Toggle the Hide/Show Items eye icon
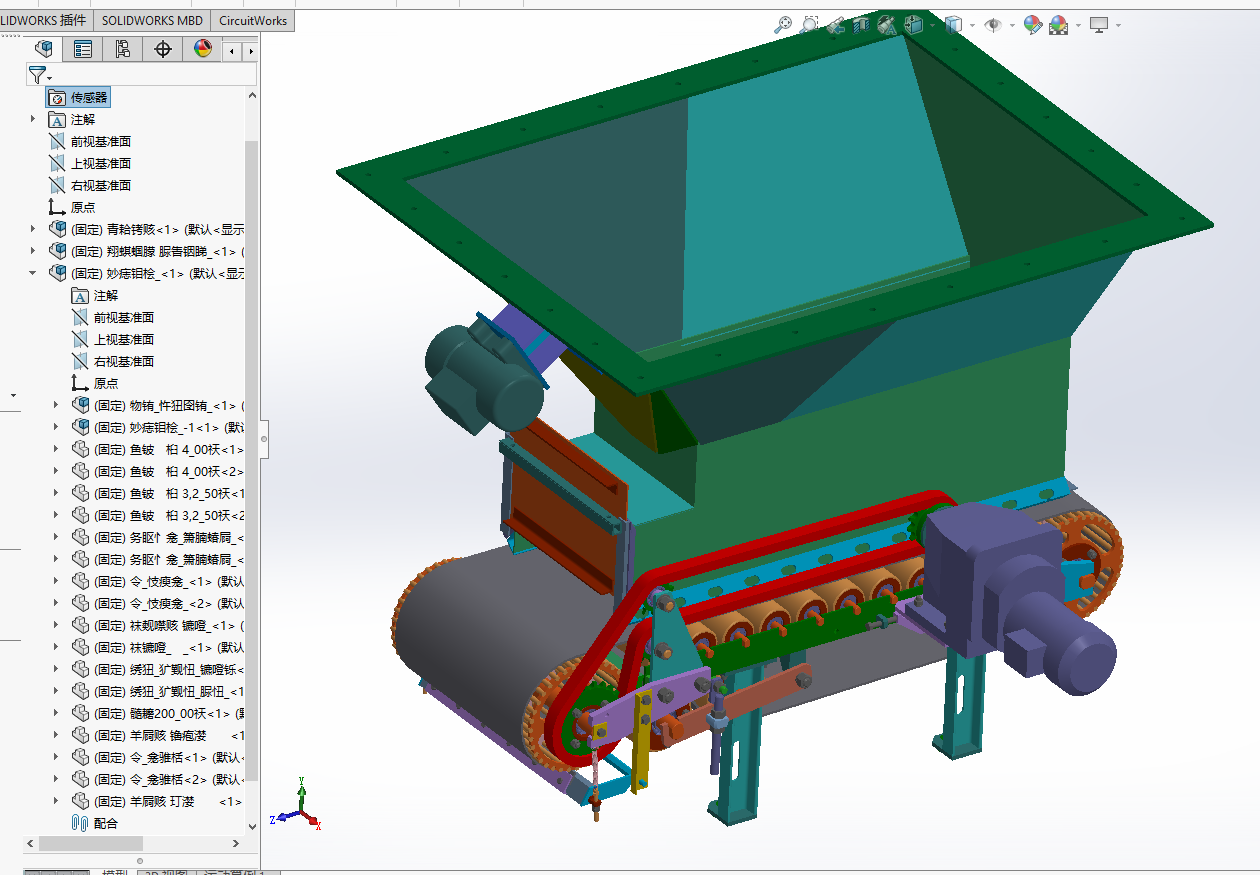Image resolution: width=1260 pixels, height=875 pixels. click(993, 25)
